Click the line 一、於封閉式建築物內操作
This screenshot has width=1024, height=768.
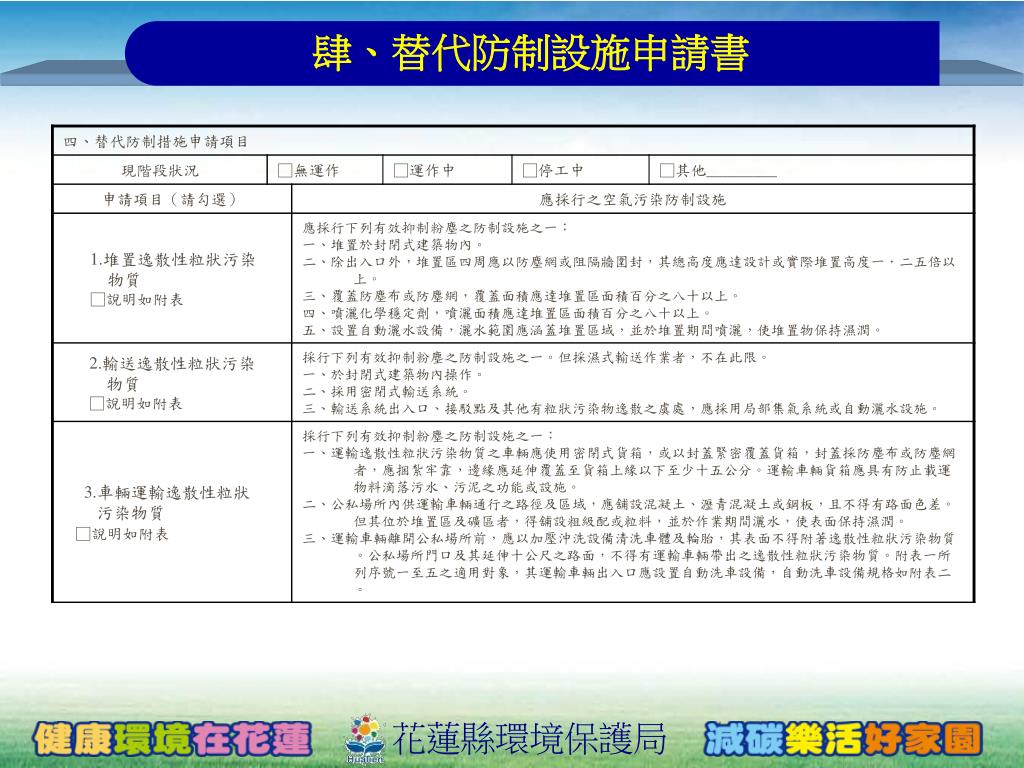[393, 375]
